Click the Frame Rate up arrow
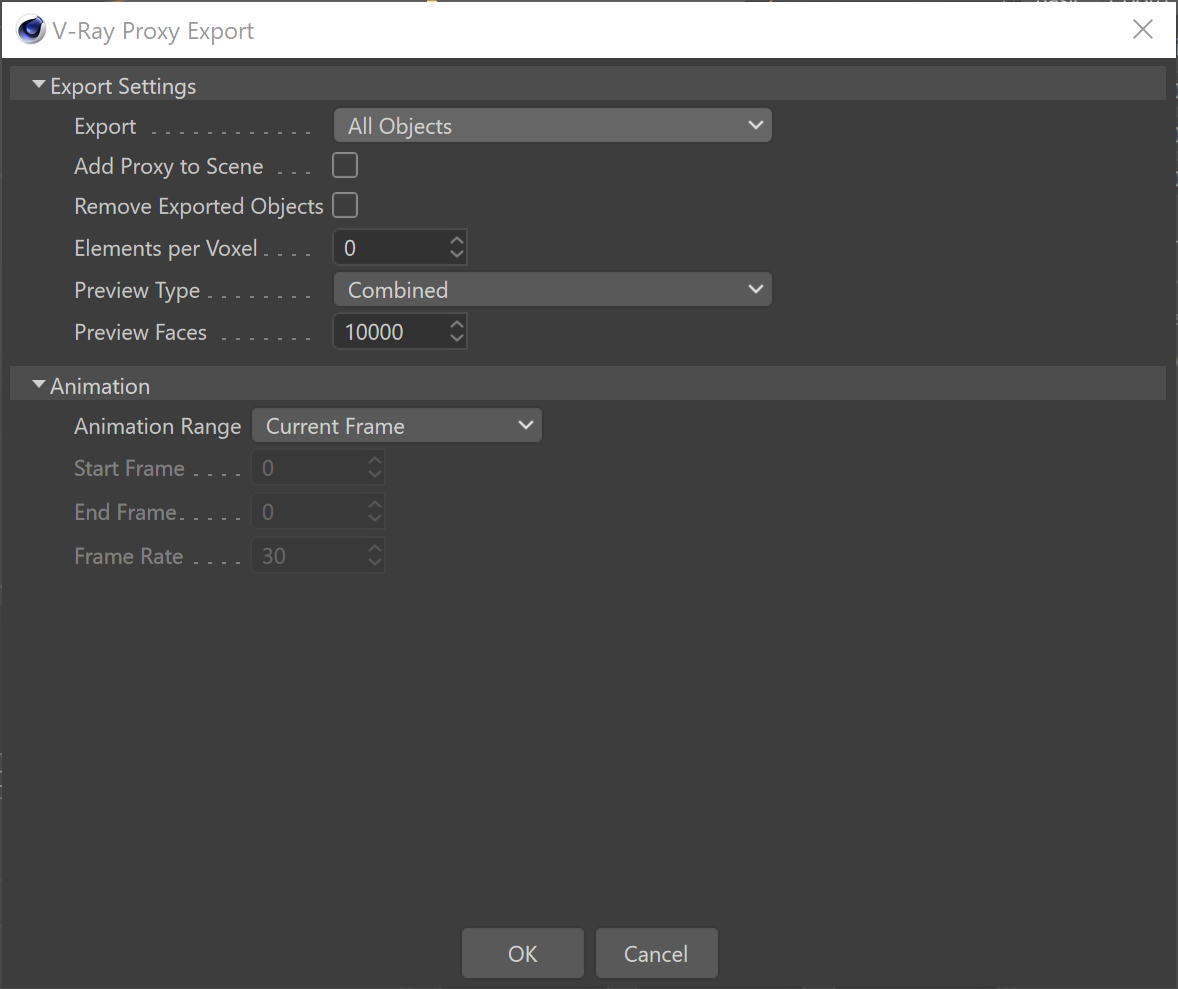 click(375, 549)
